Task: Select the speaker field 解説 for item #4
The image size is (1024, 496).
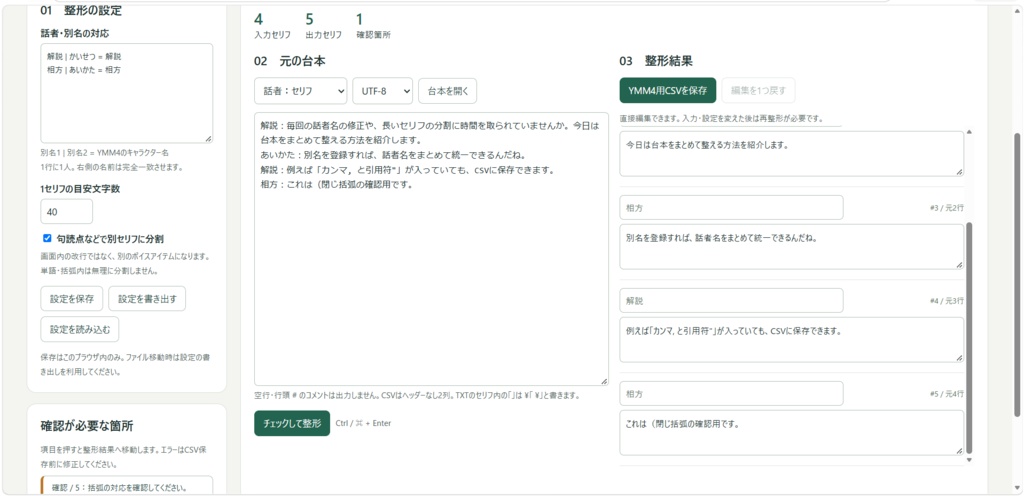Action: 731,300
